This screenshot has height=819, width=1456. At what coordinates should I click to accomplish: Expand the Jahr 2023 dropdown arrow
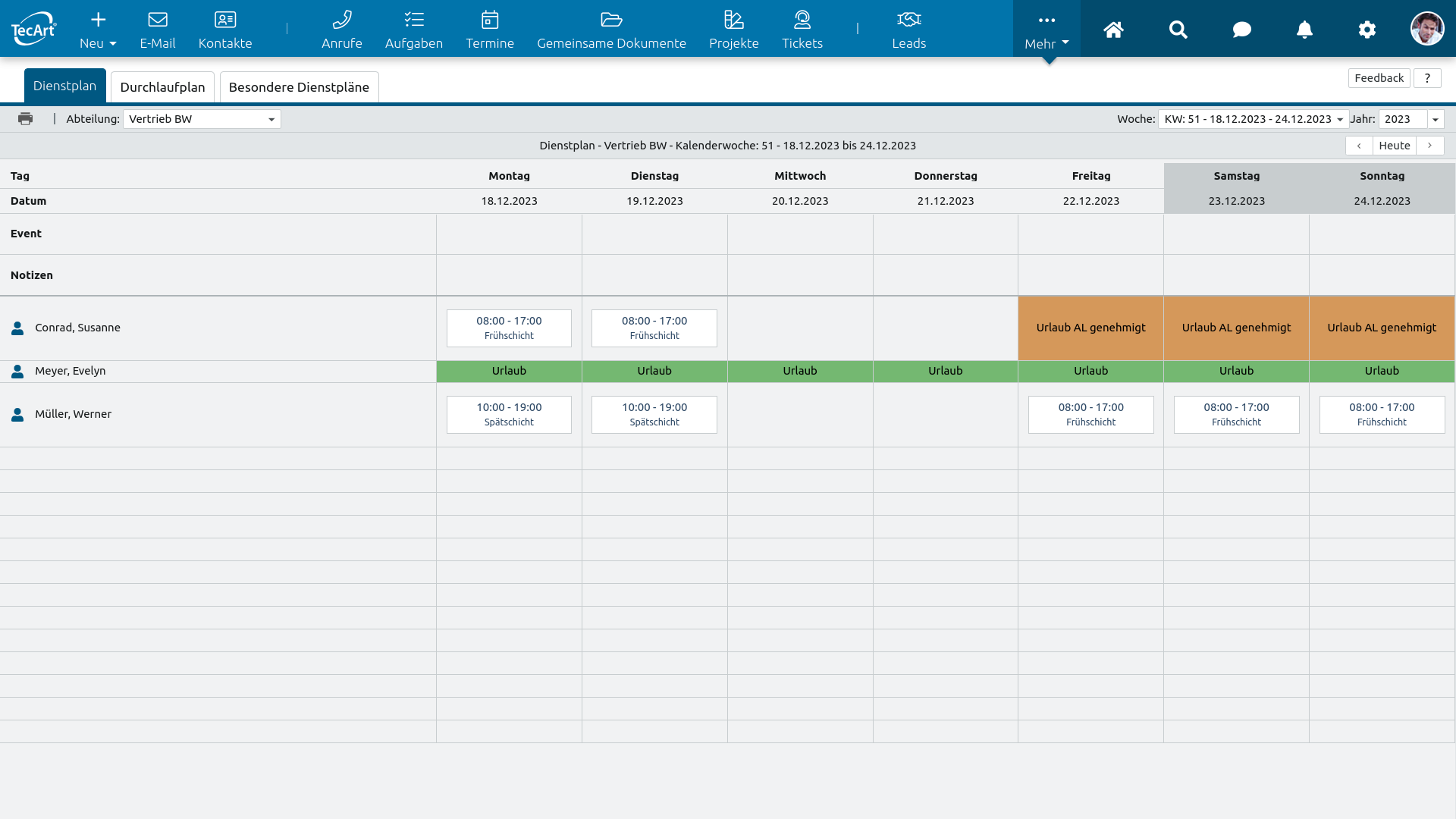(1435, 119)
